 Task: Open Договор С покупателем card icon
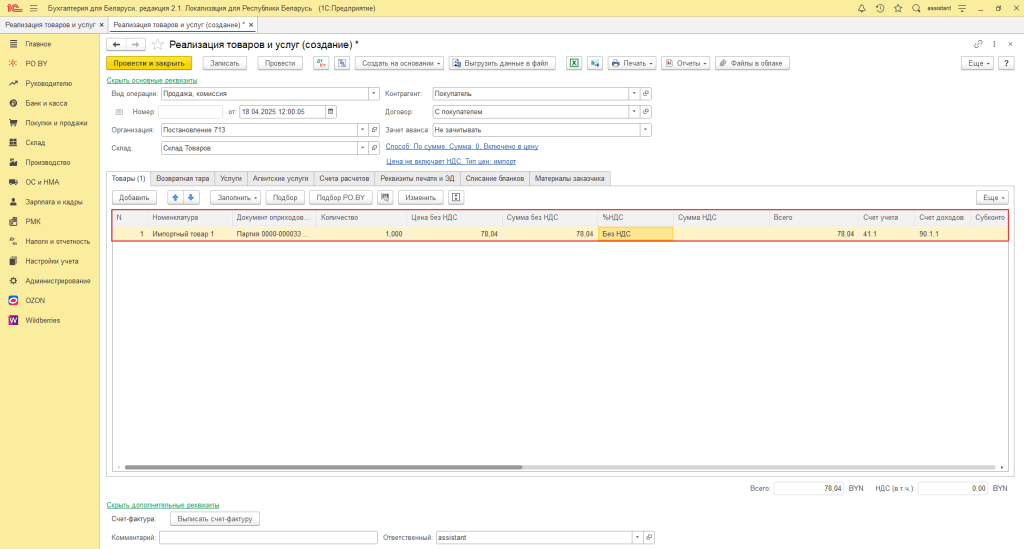[646, 112]
